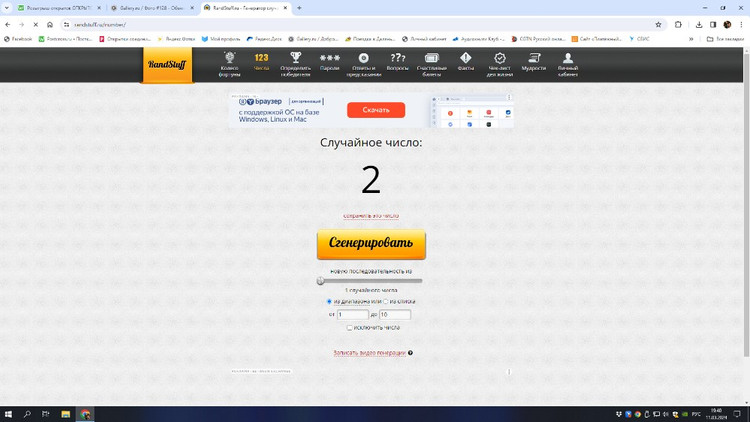This screenshot has width=750, height=422.
Task: Open the Факты exclamation icon
Action: [x=466, y=59]
